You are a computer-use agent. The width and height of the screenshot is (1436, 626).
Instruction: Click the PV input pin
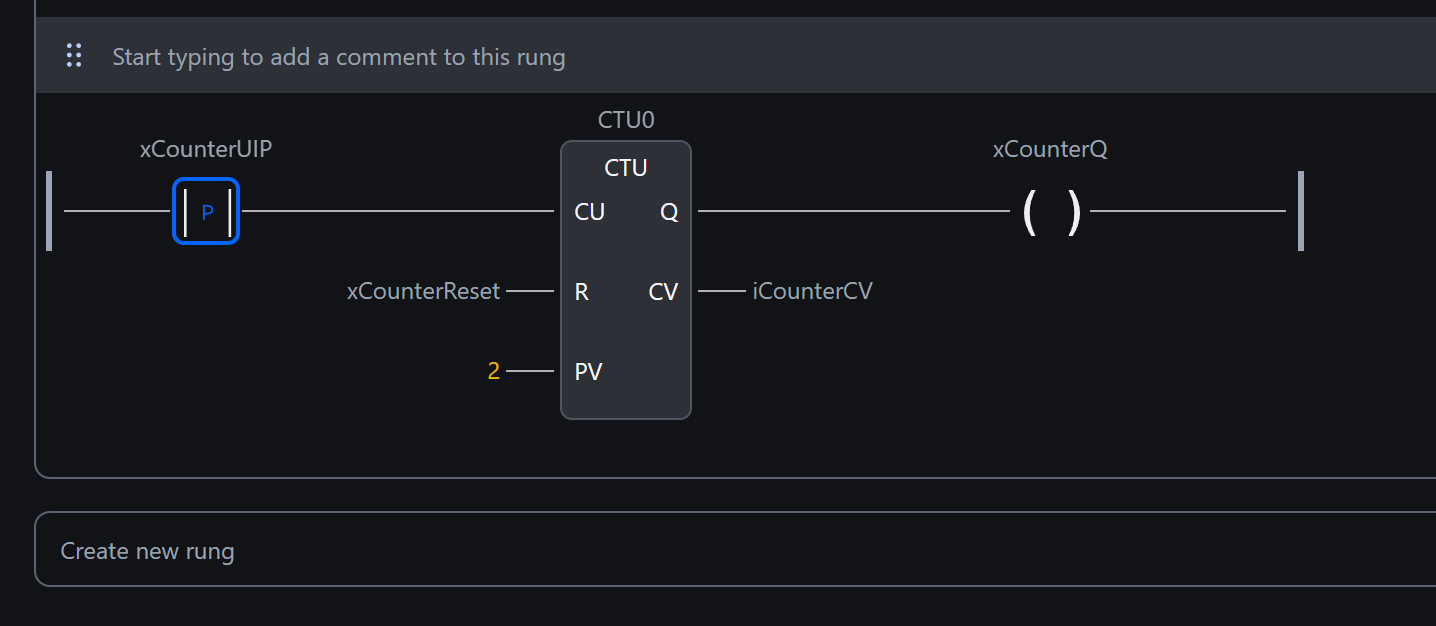(588, 372)
